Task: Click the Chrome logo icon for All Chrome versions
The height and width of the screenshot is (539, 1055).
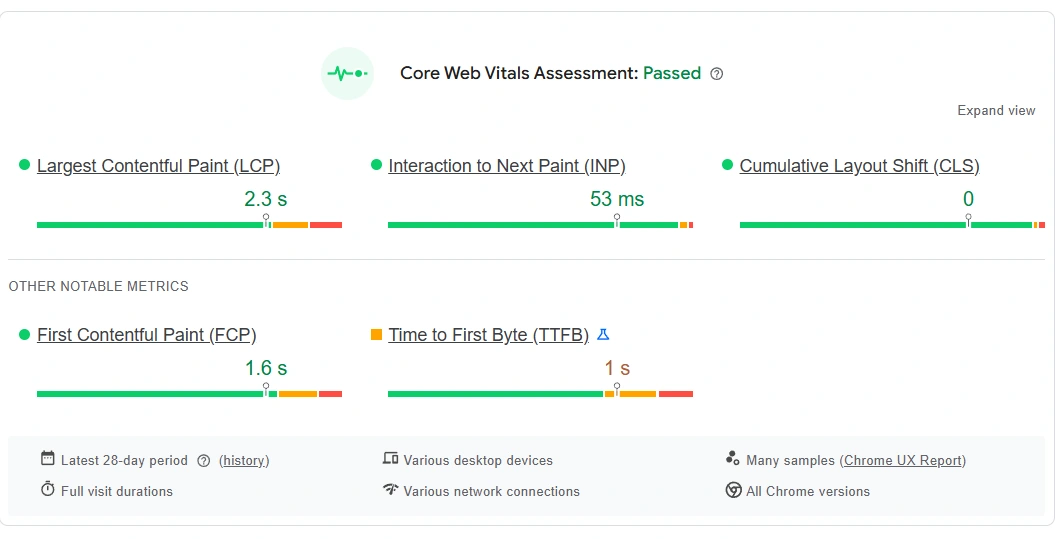Action: (x=733, y=490)
